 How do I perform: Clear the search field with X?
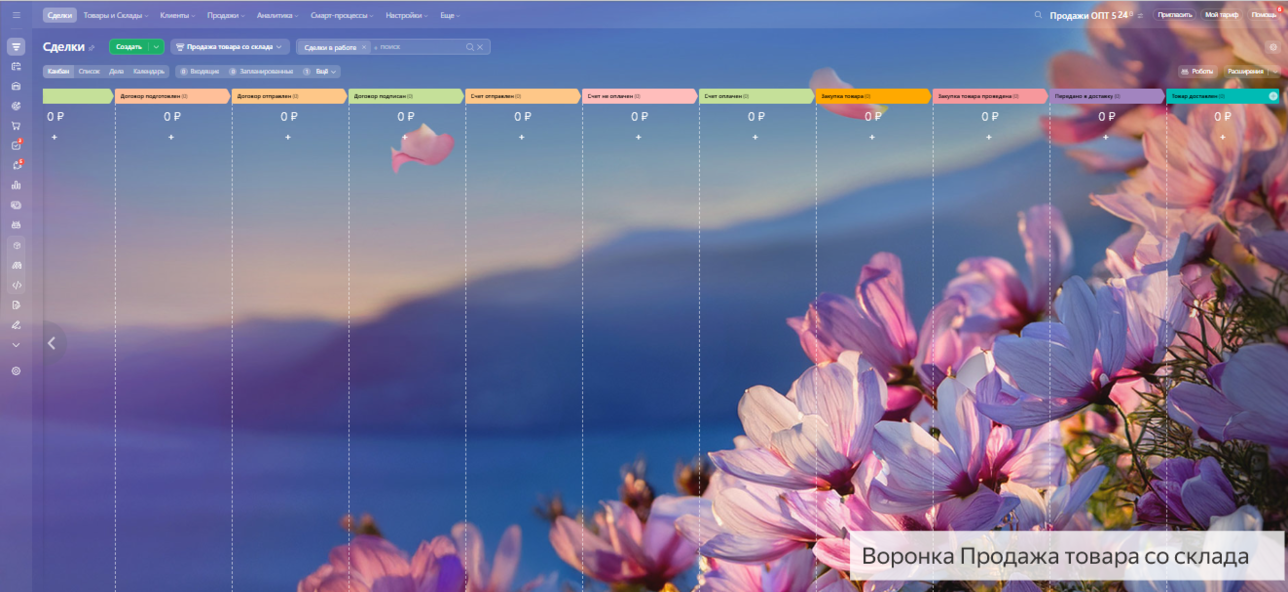click(480, 47)
